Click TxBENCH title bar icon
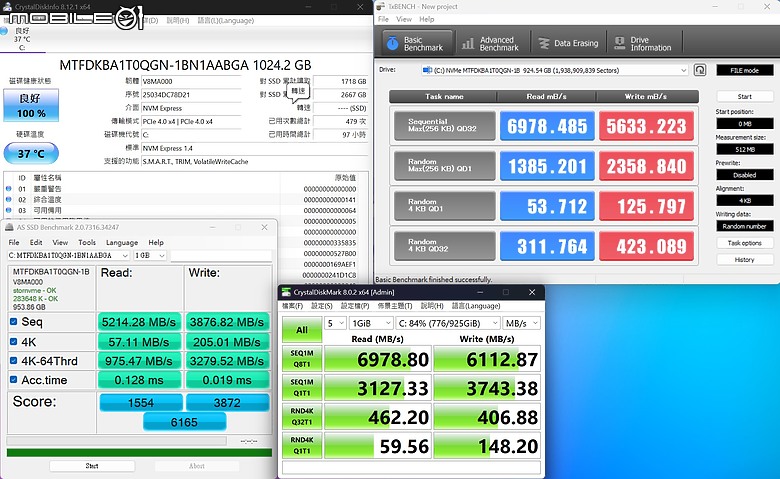 tap(381, 6)
